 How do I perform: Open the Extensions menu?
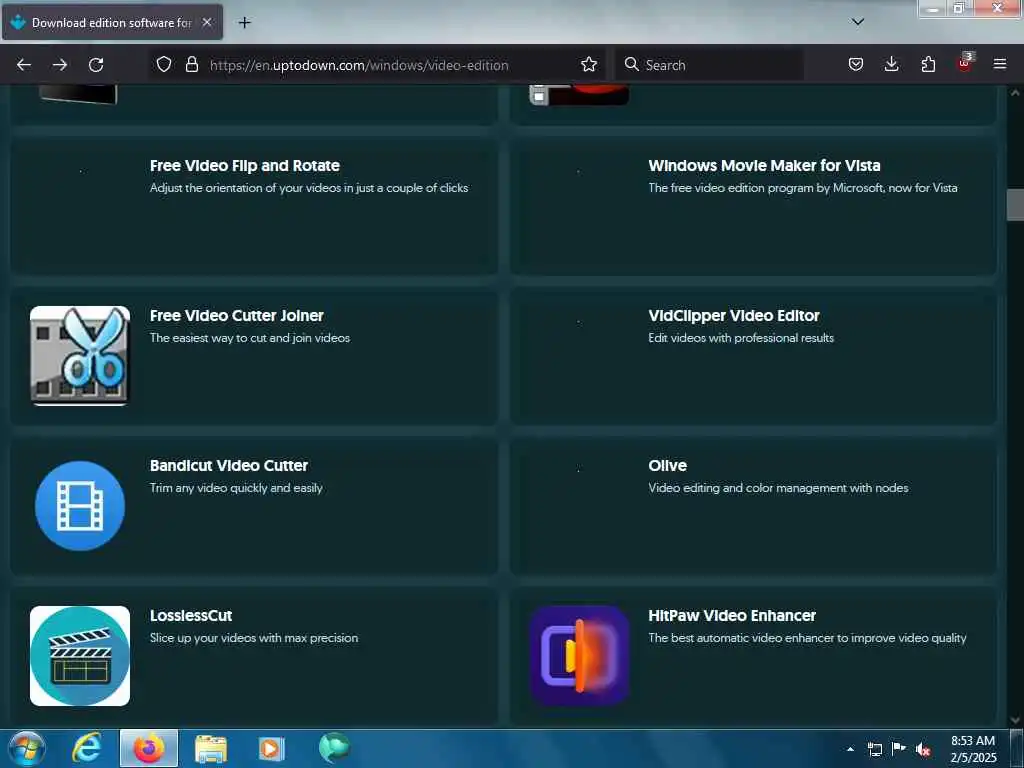(928, 64)
